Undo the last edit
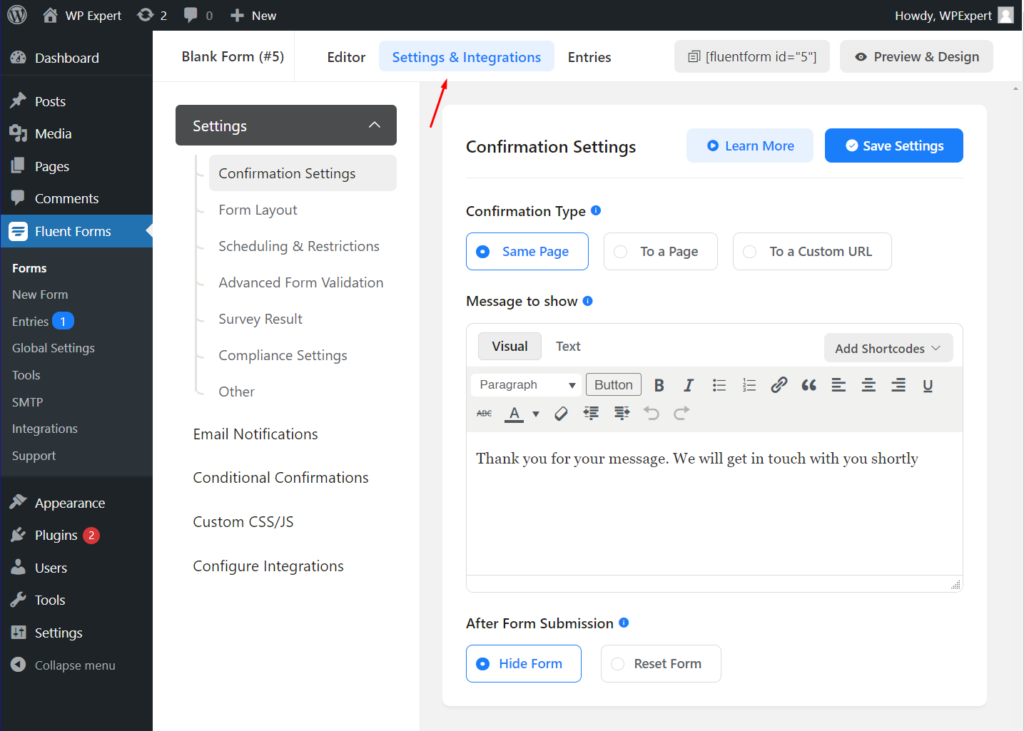Screen dimensions: 1024x731 [651, 414]
